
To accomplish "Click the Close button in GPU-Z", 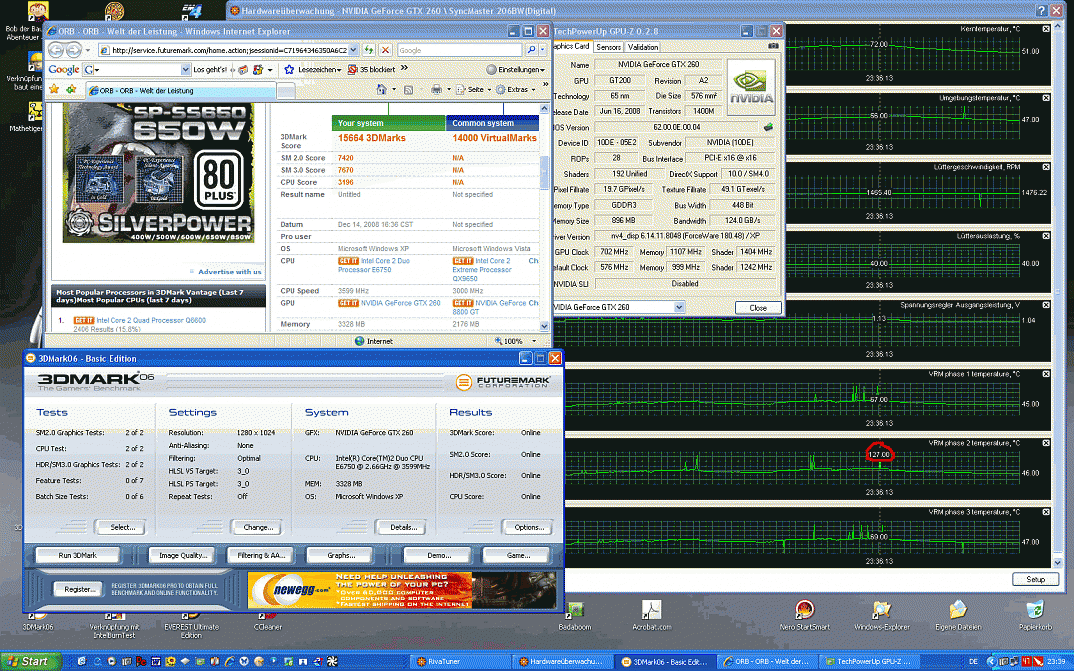I will pyautogui.click(x=758, y=307).
